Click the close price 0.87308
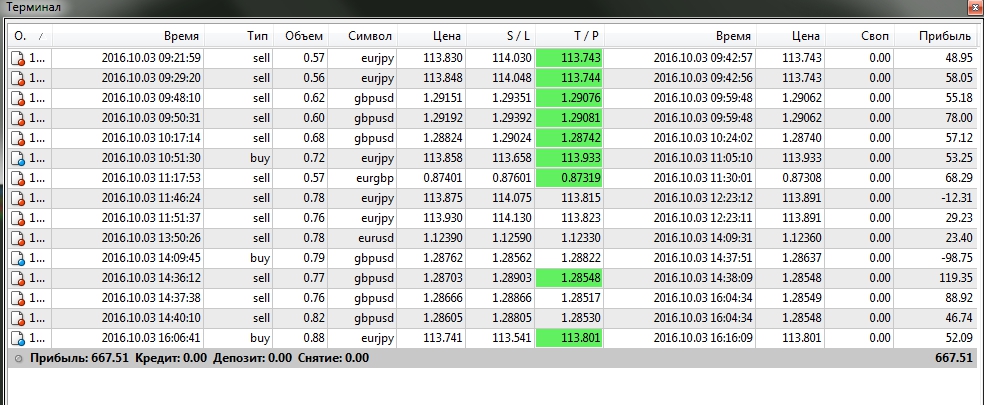Image resolution: width=984 pixels, height=405 pixels. coord(801,178)
